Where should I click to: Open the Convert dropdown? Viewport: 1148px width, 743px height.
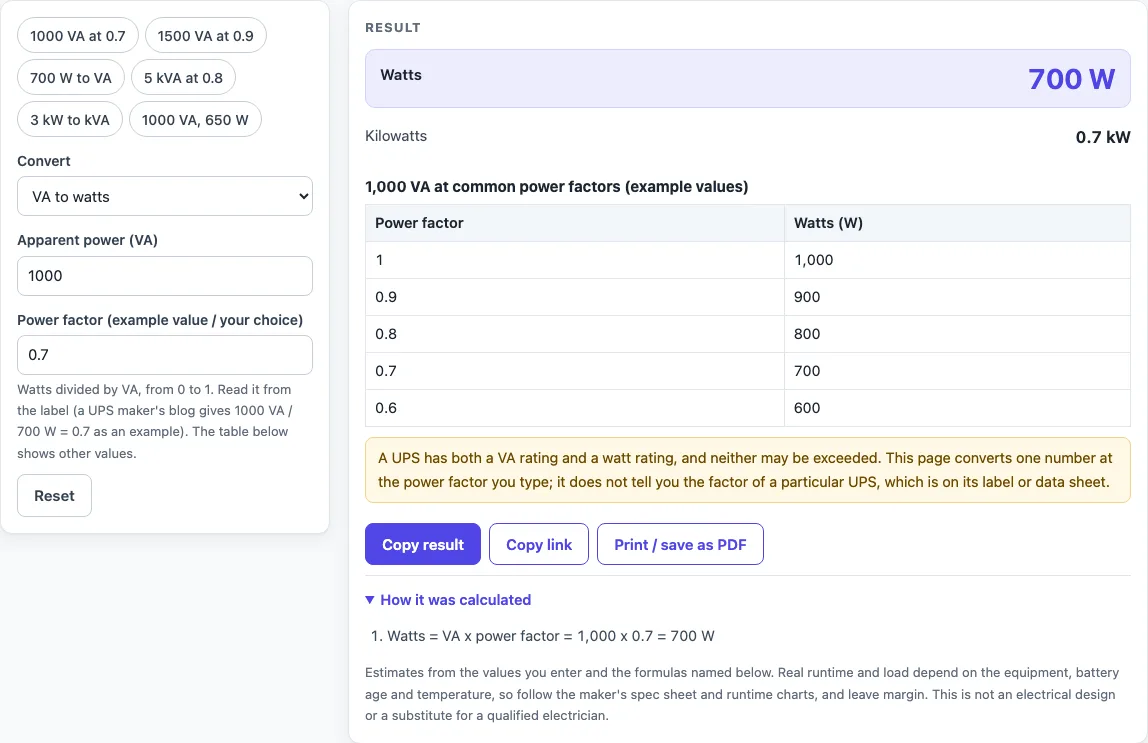165,196
